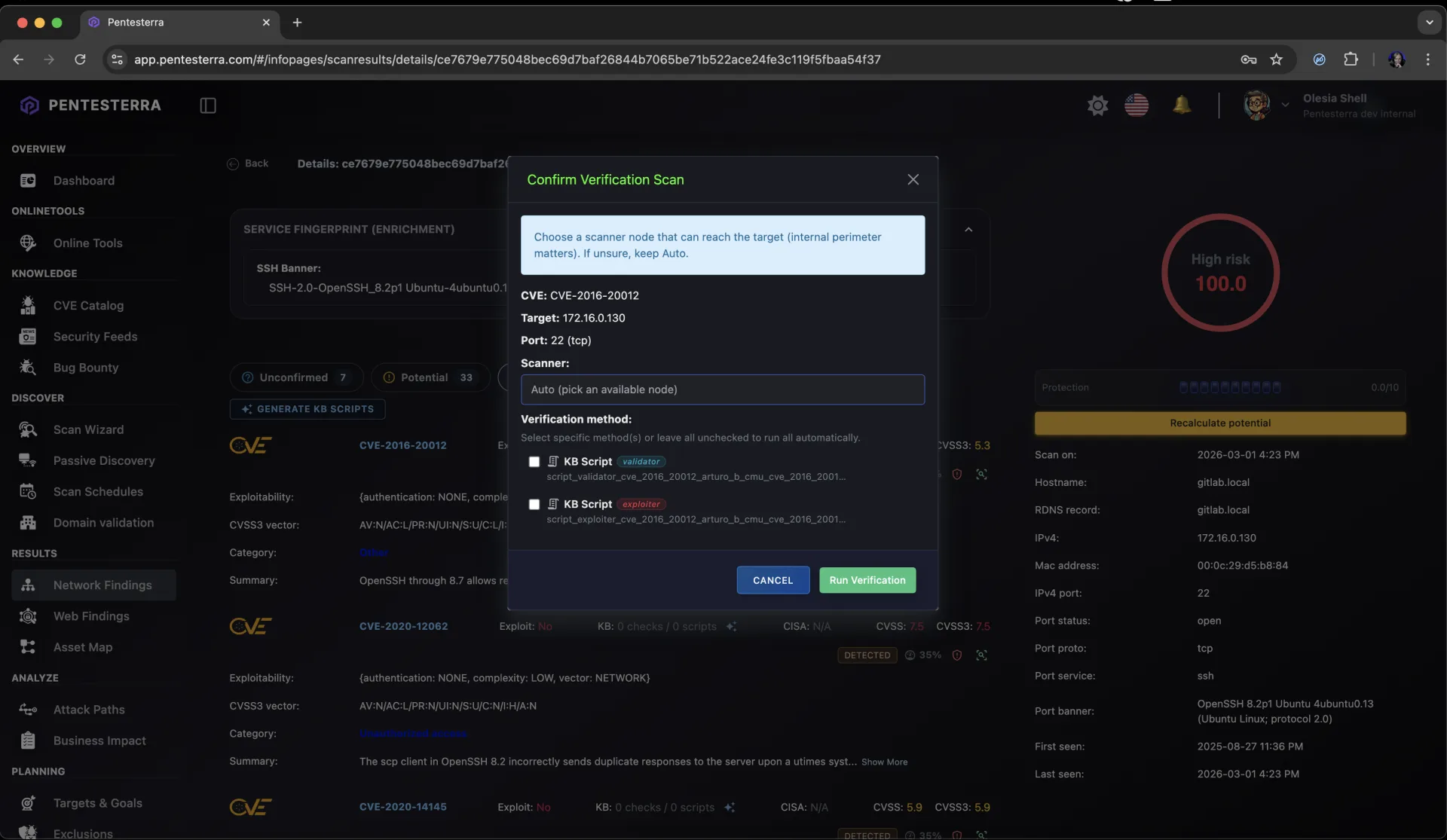Screen dimensions: 1447x840
Task: Open the settings gear in the top bar
Action: (x=1098, y=105)
